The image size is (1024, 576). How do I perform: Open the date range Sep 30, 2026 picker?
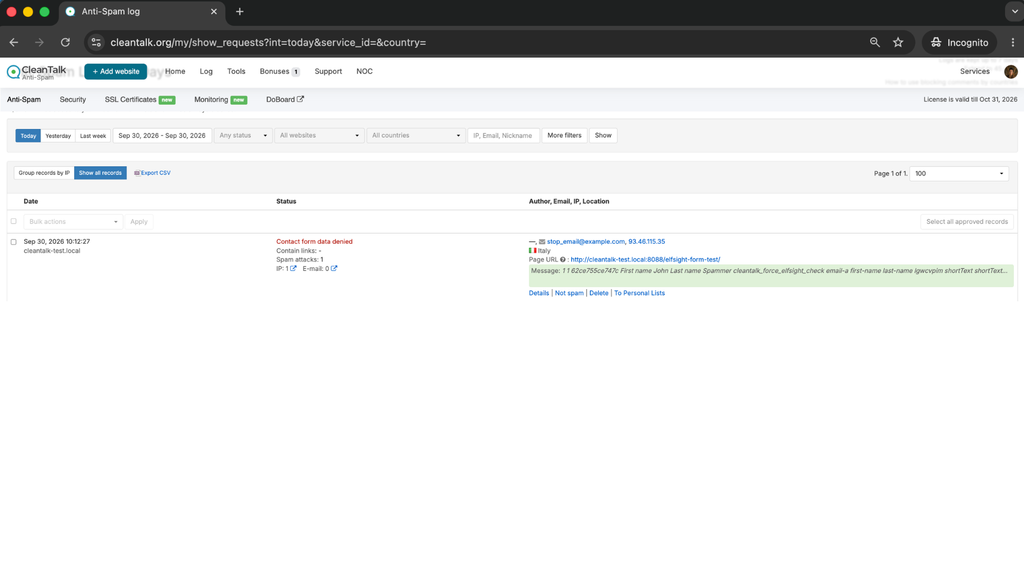(162, 136)
